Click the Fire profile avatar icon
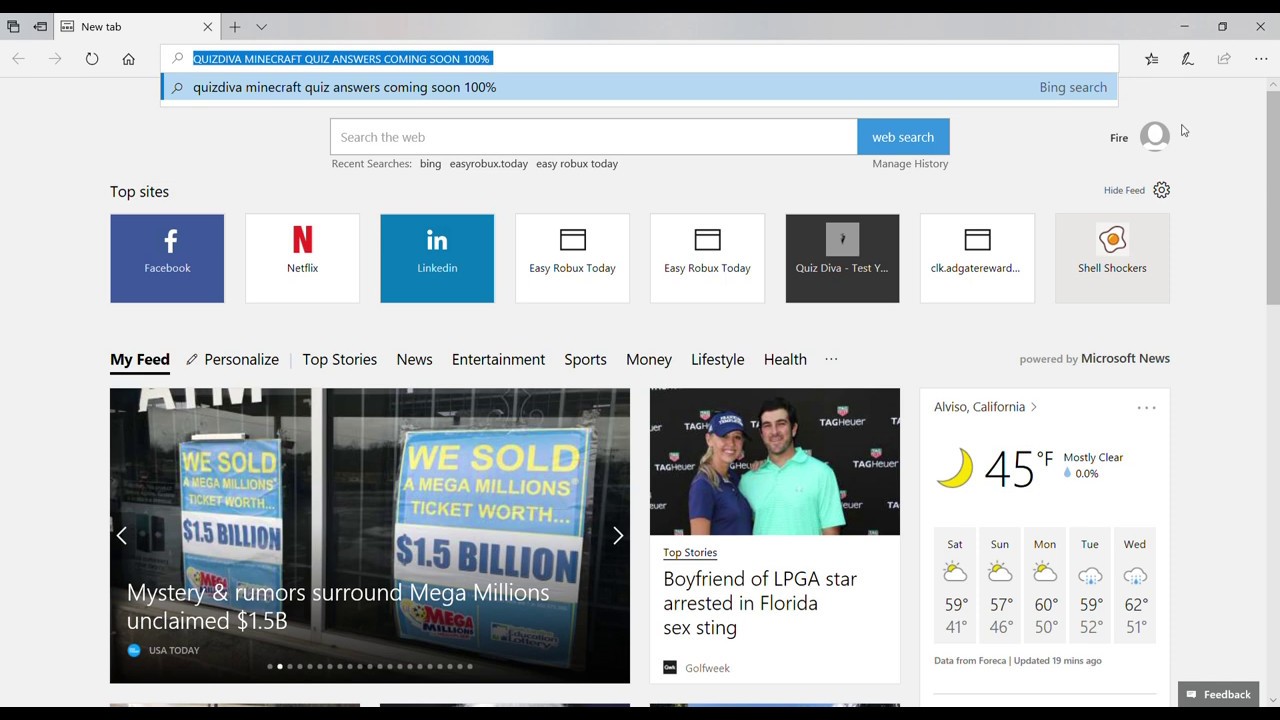The width and height of the screenshot is (1280, 720). (x=1155, y=137)
